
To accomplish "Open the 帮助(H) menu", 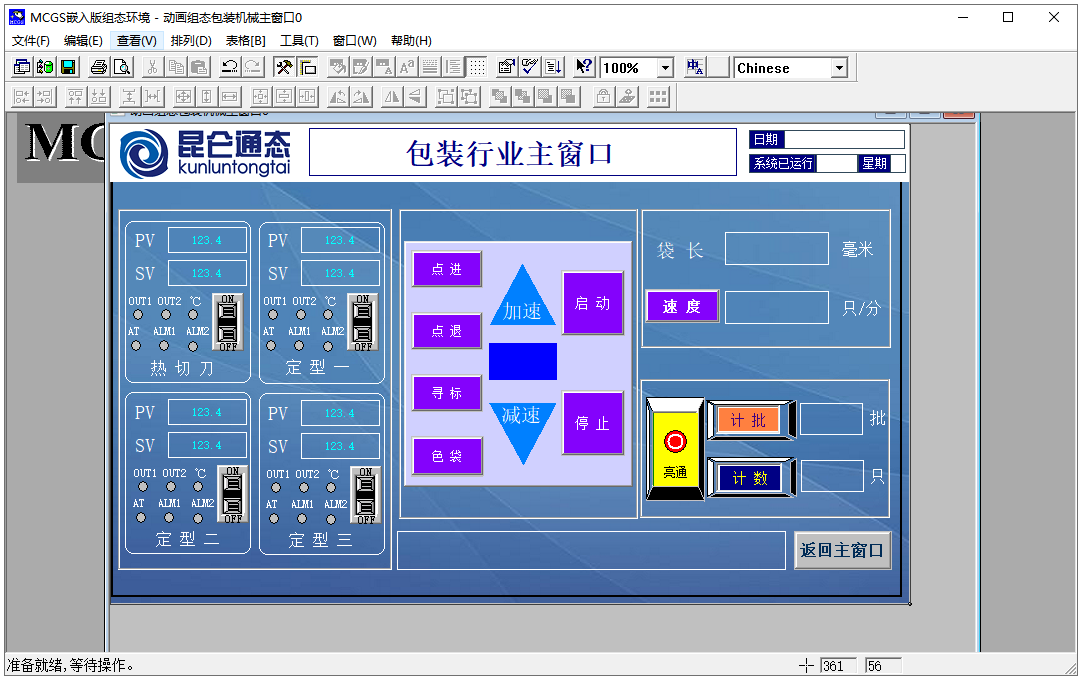I will point(411,41).
